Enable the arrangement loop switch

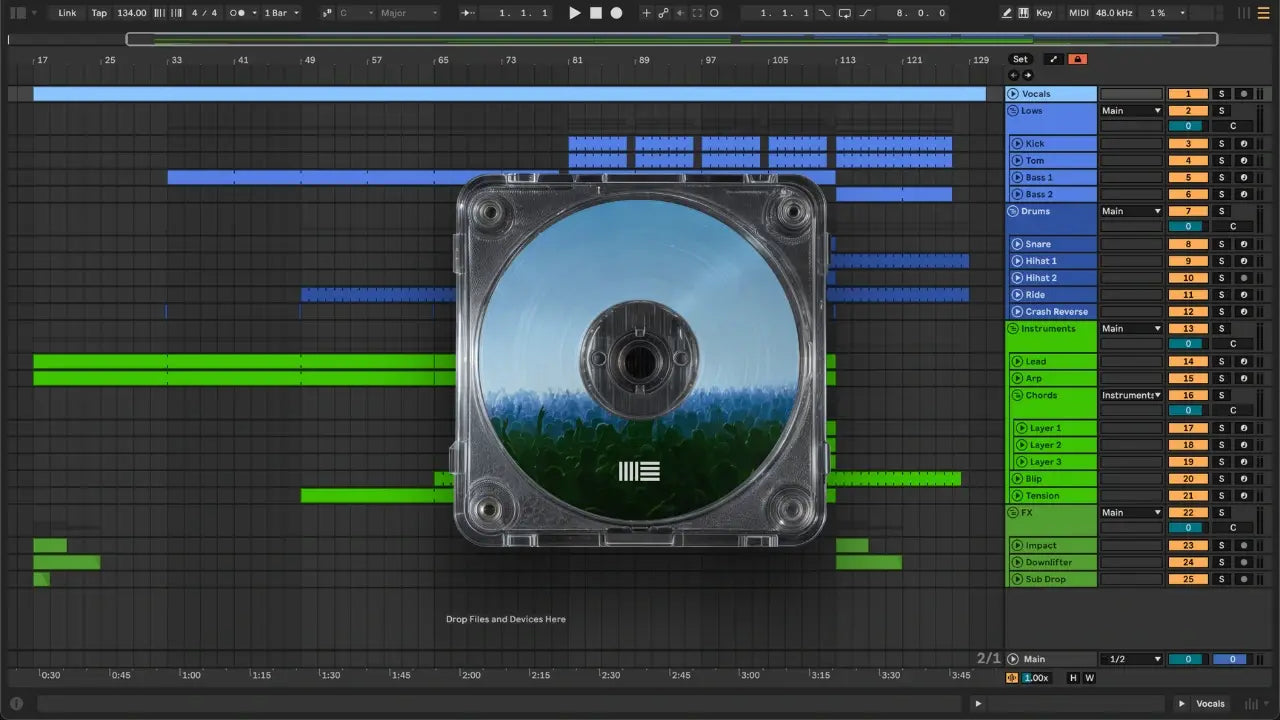tap(845, 13)
